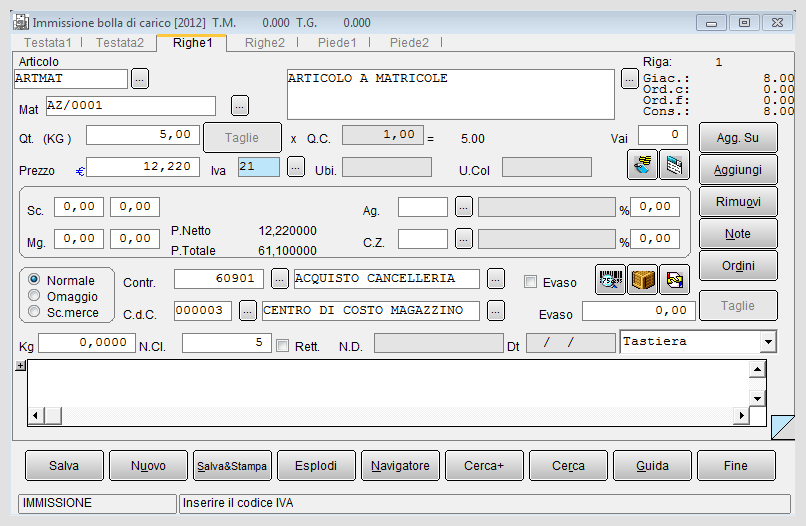Image resolution: width=806 pixels, height=526 pixels.
Task: Tick the Rett. checkbox
Action: (x=282, y=346)
